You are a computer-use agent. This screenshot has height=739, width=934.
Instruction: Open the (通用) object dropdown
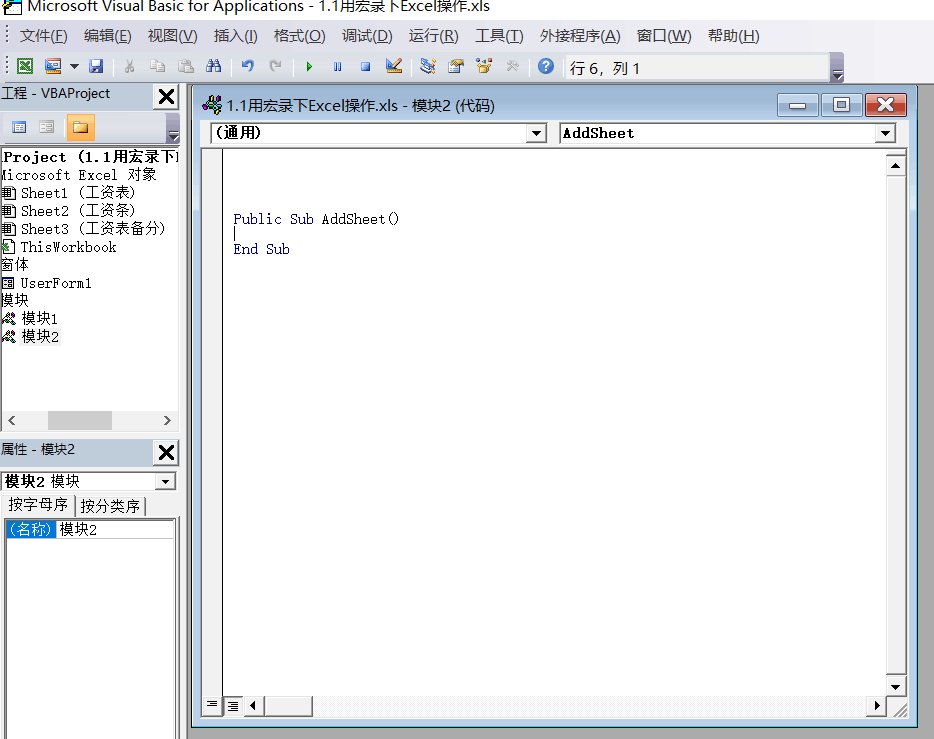coord(537,132)
